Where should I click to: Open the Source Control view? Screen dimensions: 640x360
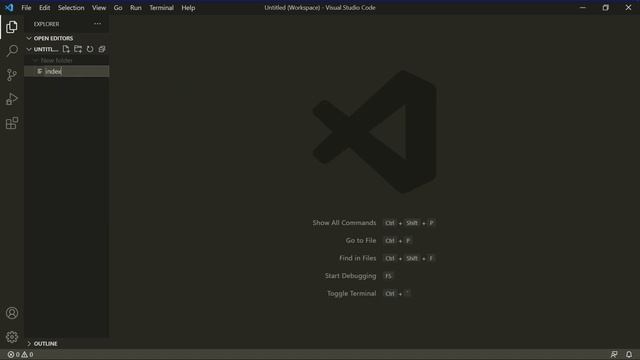pyautogui.click(x=12, y=75)
